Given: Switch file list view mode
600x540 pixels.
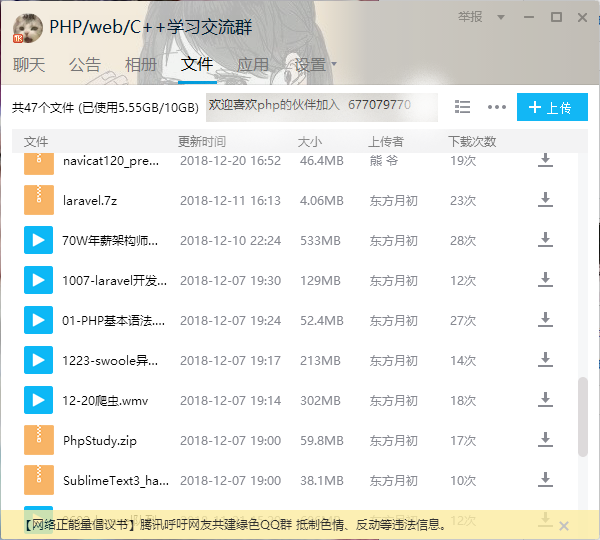Looking at the screenshot, I should (x=462, y=107).
